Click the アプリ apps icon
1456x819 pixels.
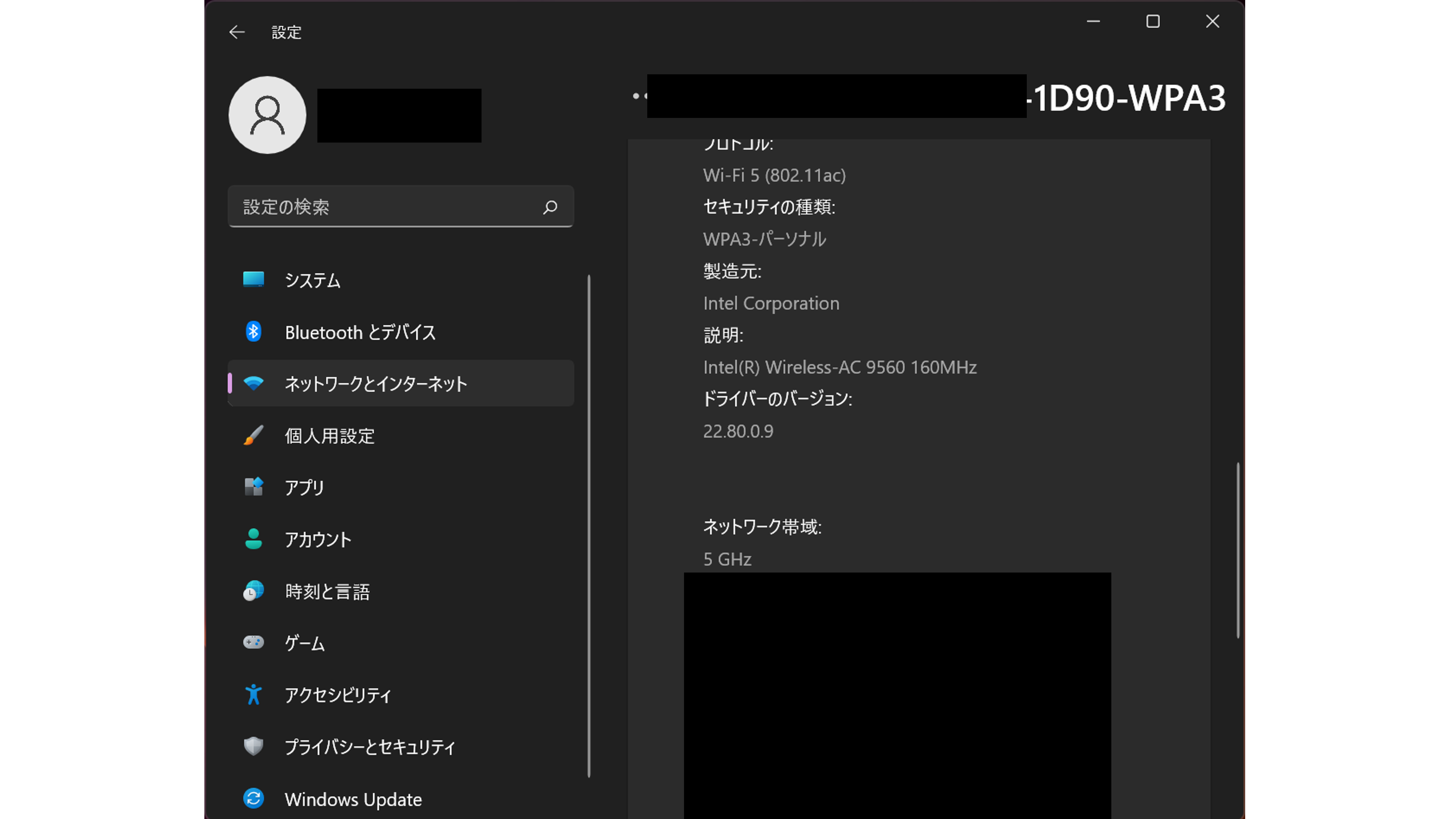[x=253, y=486]
